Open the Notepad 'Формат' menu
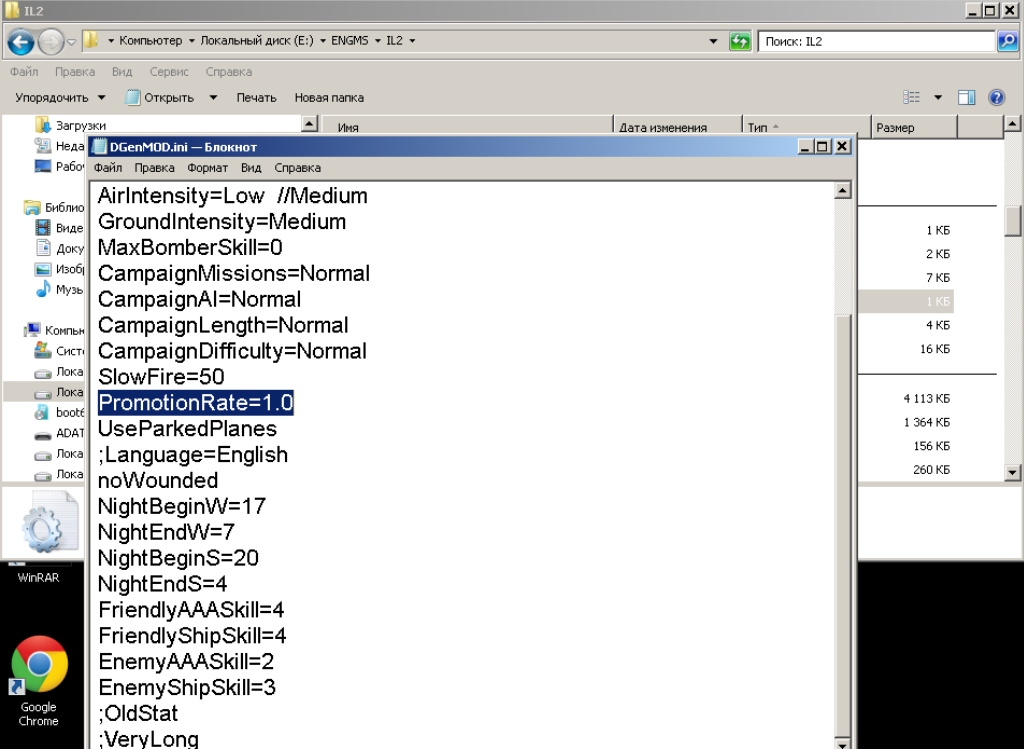The height and width of the screenshot is (749, 1024). 207,168
